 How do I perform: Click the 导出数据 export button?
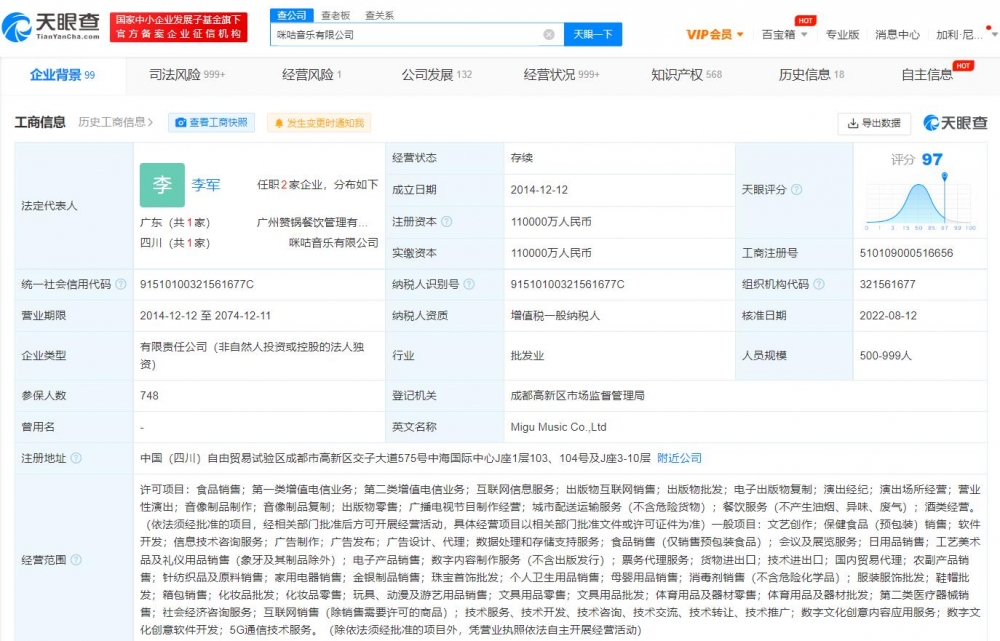click(x=874, y=123)
